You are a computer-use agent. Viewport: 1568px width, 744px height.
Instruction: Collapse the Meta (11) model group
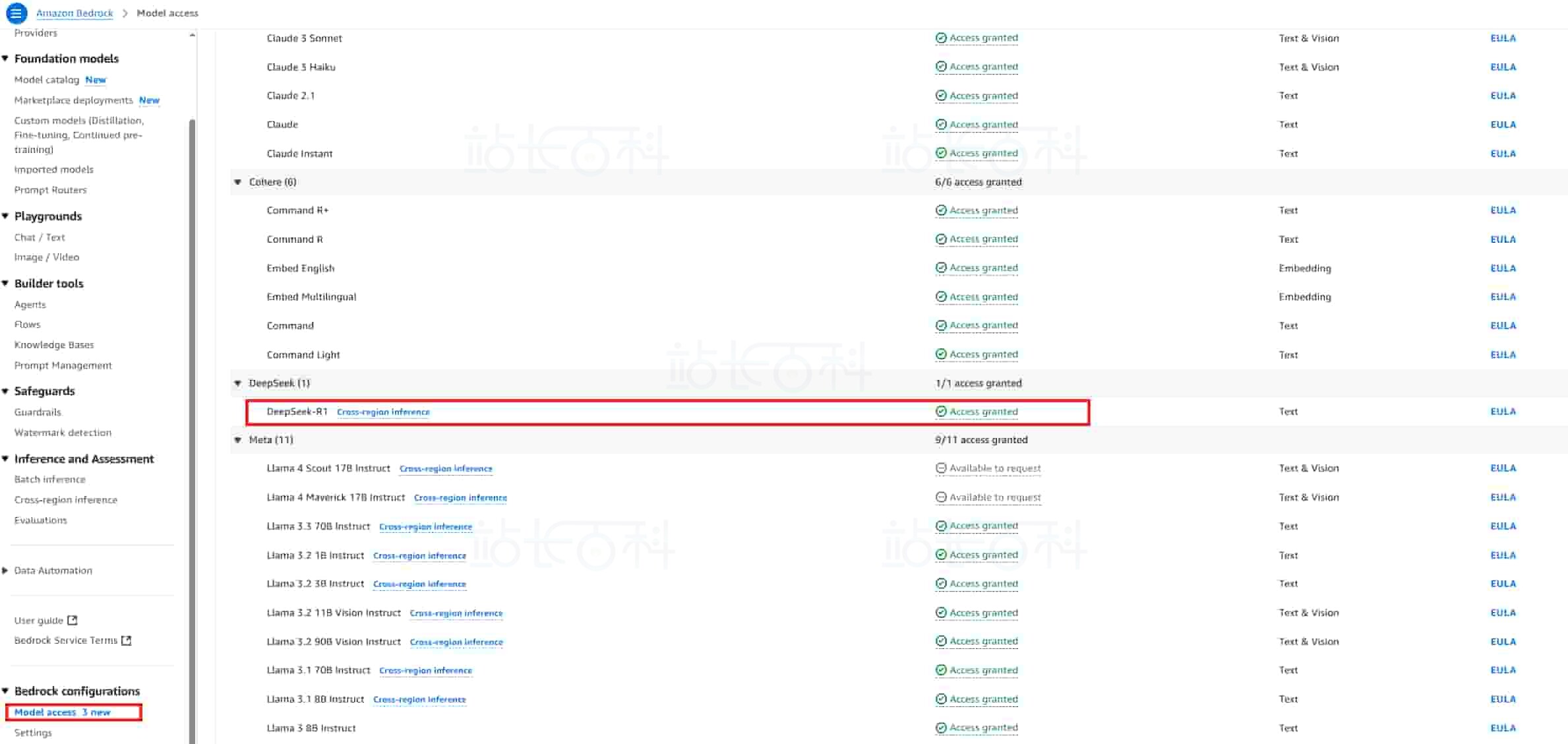click(x=238, y=440)
